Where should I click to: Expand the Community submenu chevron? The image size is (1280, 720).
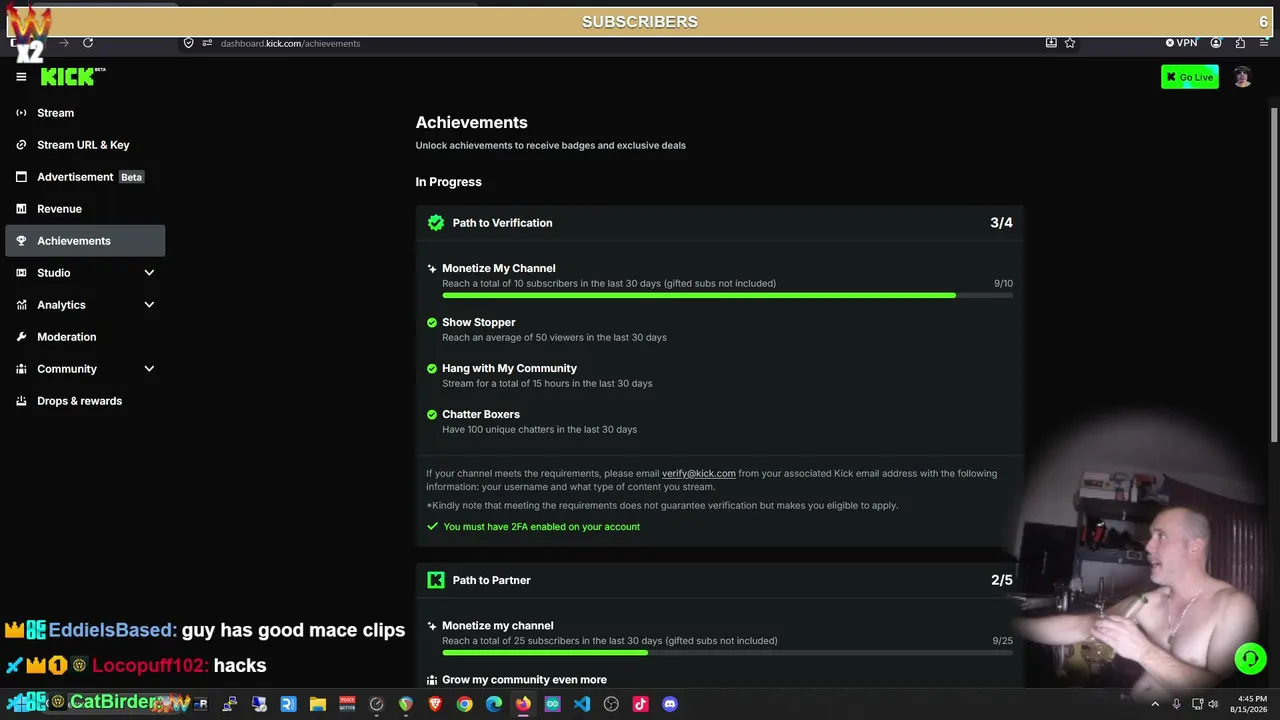coord(149,369)
